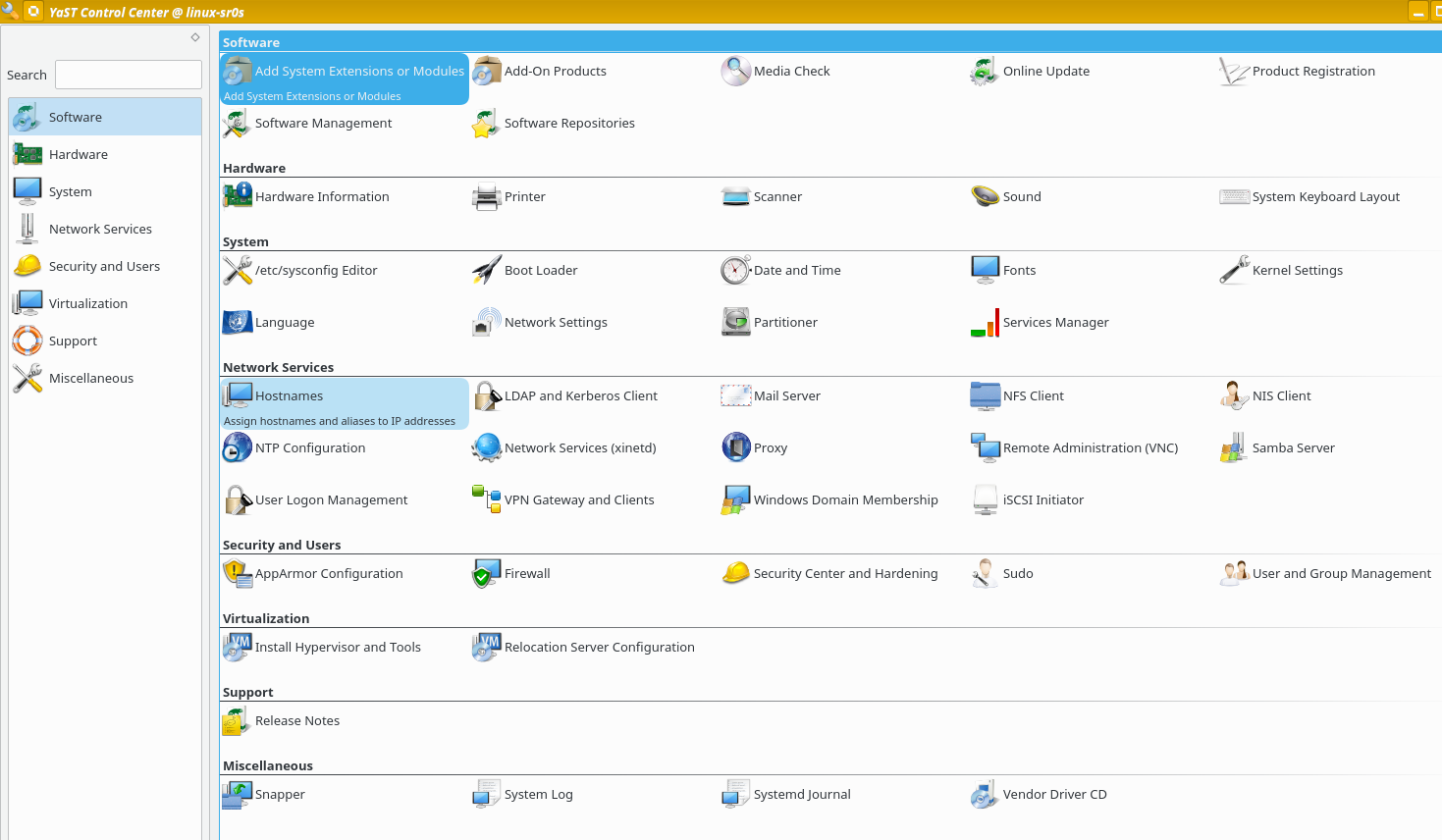Screen dimensions: 1442x840
Task: Open the Software Repositories icon
Action: [487, 124]
